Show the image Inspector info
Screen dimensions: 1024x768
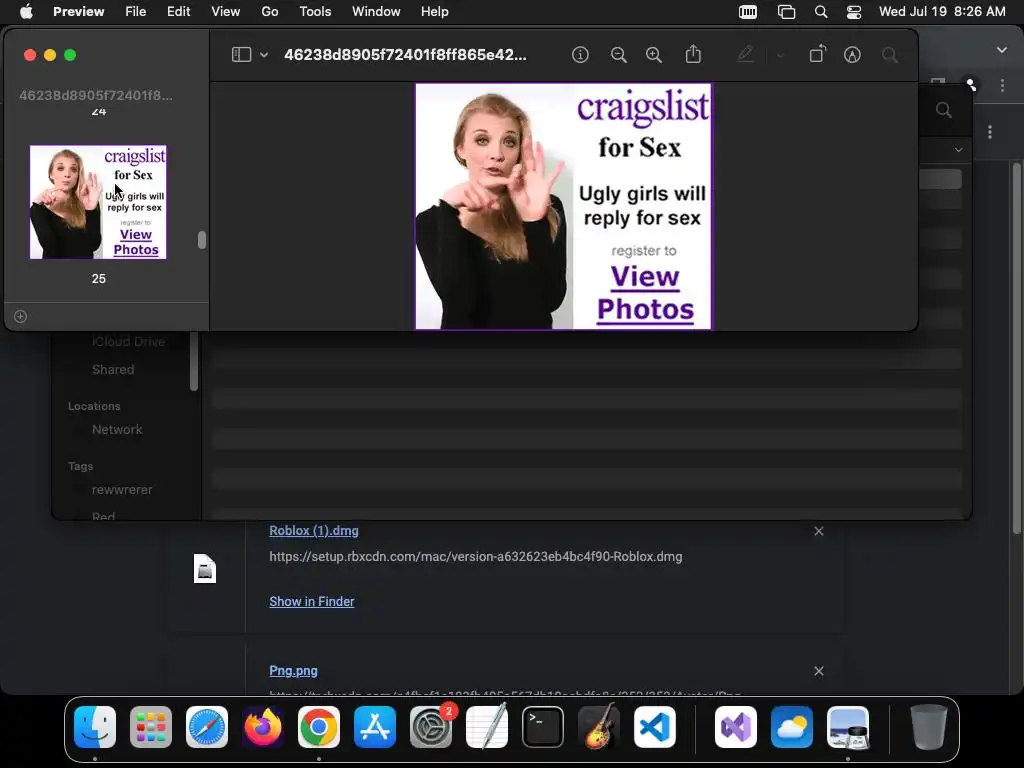point(580,55)
